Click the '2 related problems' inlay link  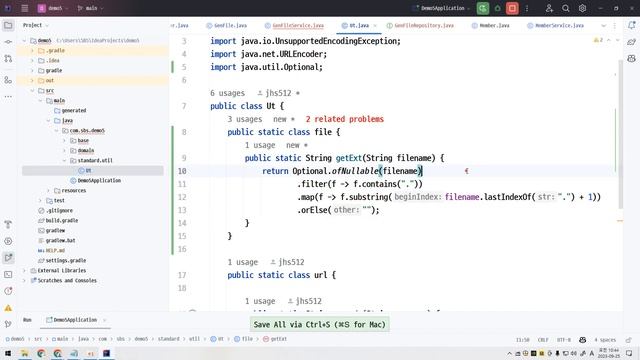pos(344,119)
